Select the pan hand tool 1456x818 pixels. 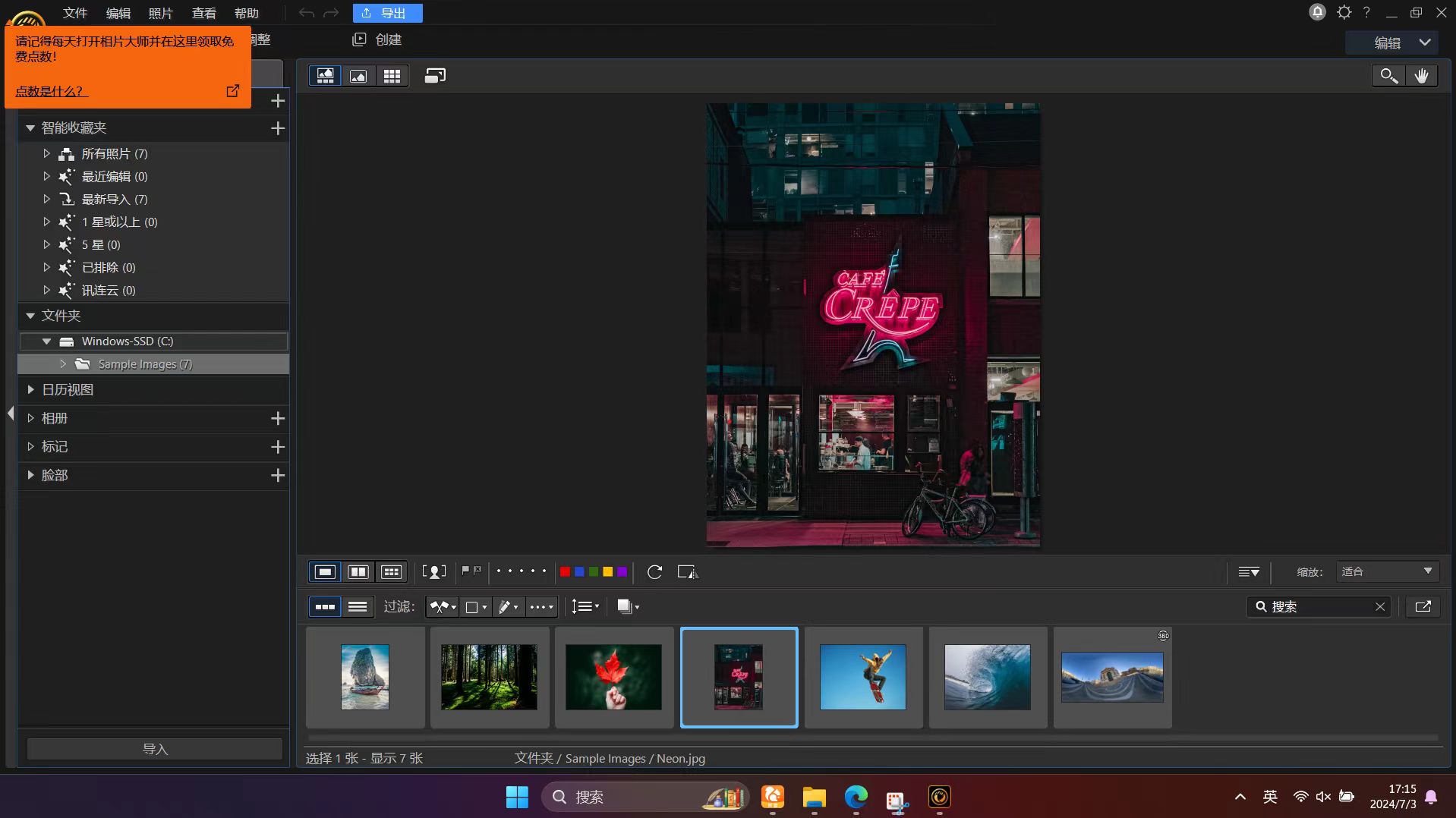1421,76
